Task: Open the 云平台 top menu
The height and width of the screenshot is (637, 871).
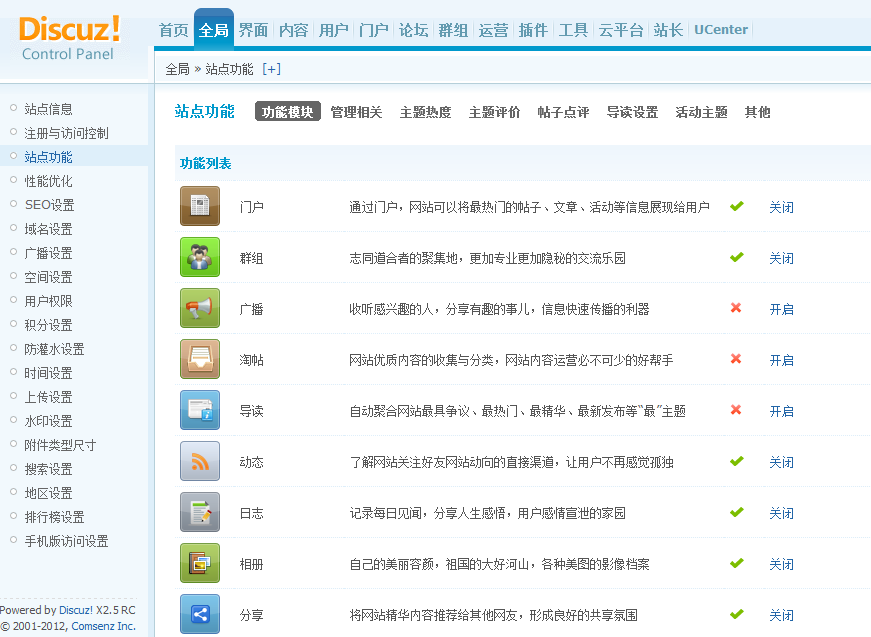Action: (x=621, y=30)
